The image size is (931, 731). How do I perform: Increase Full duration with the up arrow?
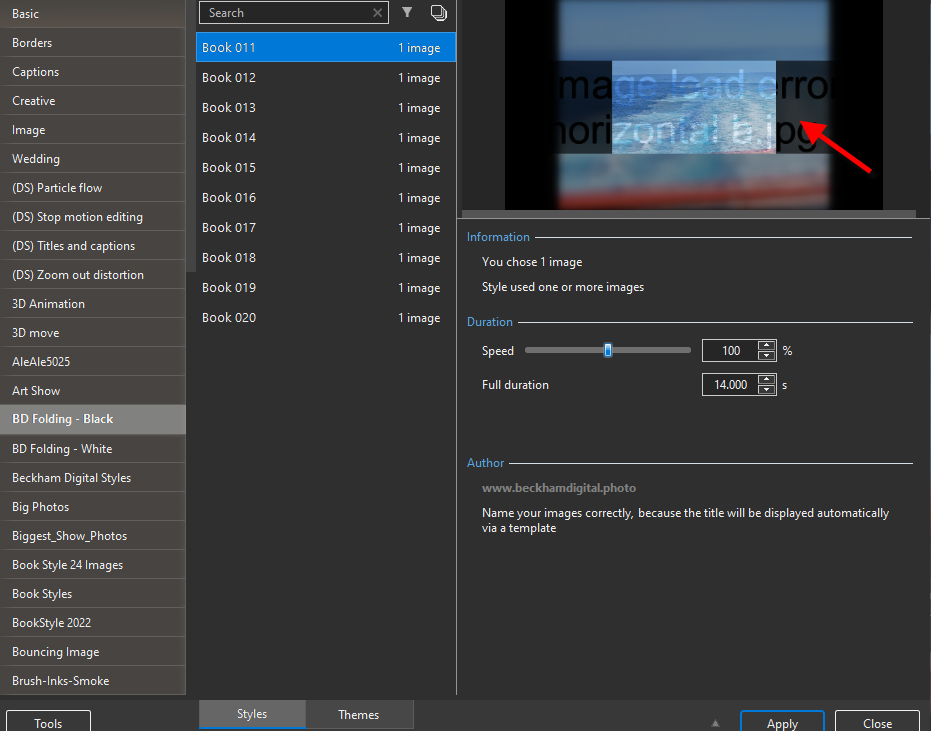(766, 380)
